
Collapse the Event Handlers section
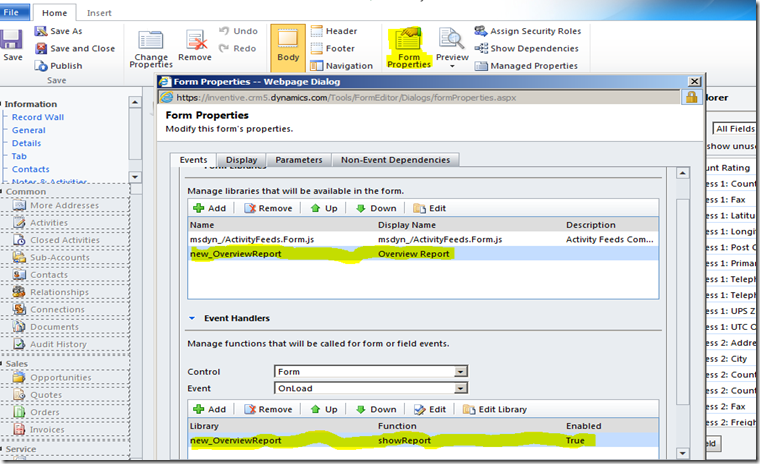(x=191, y=319)
